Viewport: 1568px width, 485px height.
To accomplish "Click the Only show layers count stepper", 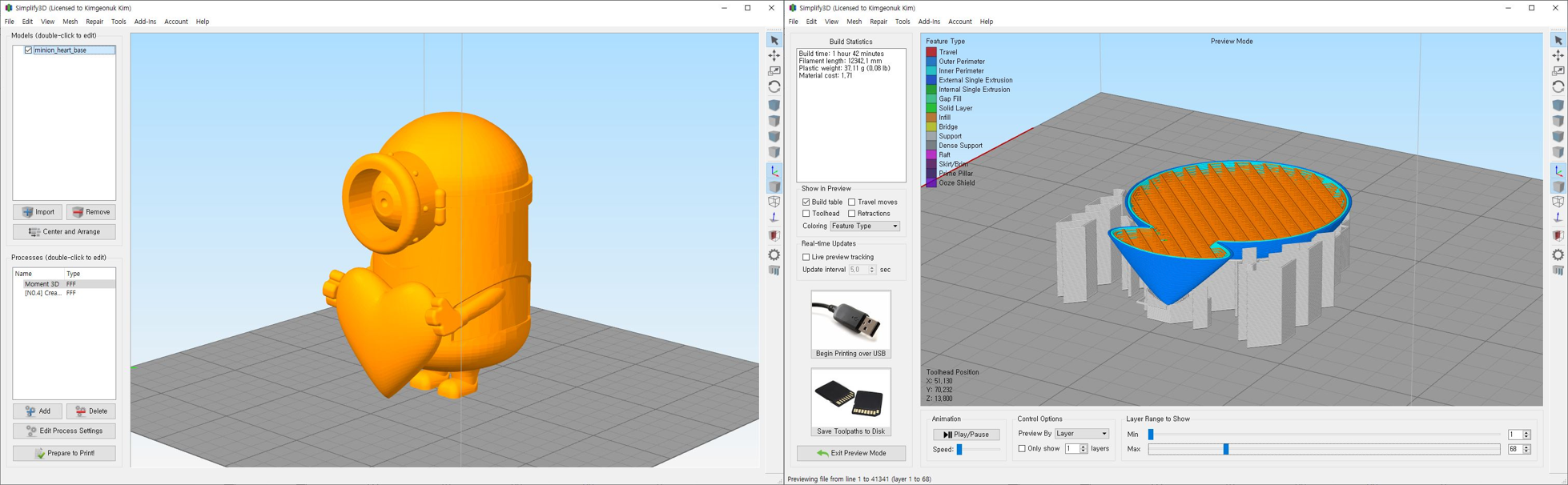I will click(x=1084, y=449).
